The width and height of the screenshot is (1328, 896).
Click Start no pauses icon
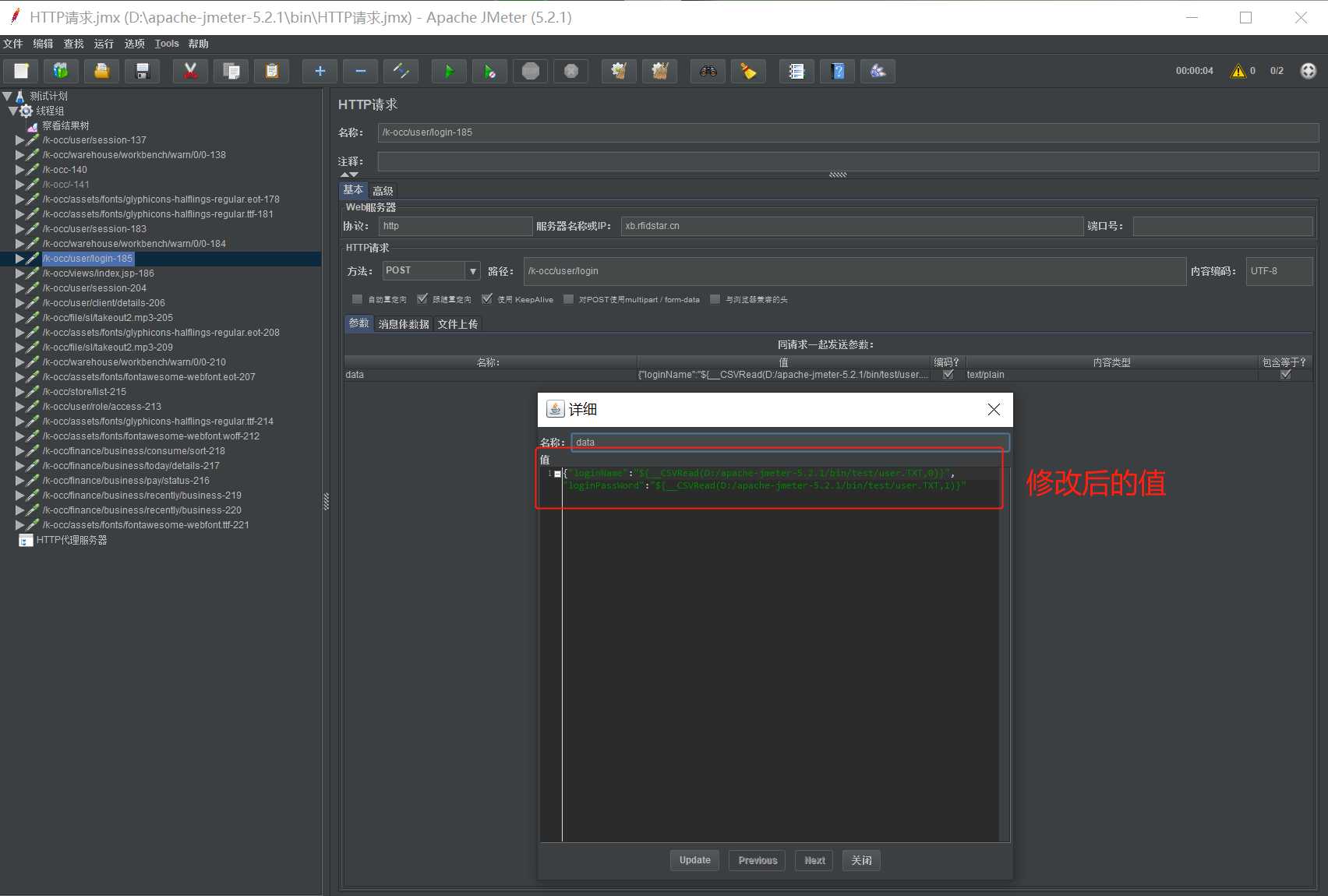[x=489, y=71]
